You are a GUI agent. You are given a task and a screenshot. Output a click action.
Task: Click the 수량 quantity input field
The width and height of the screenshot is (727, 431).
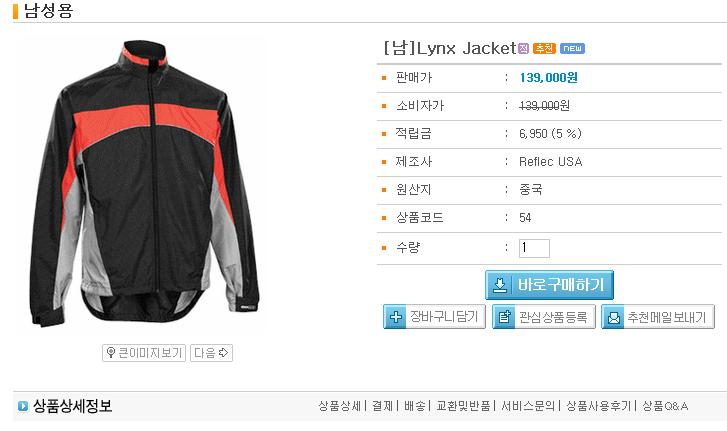point(534,248)
